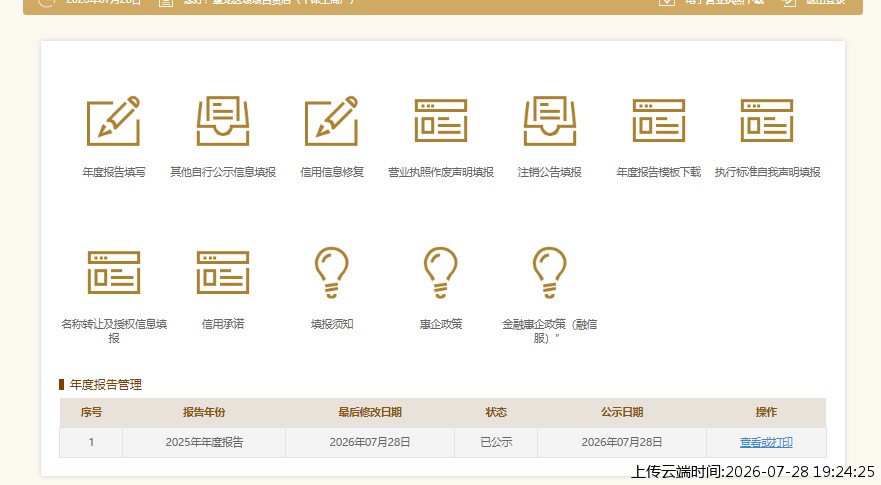Open 其他自行公示信息填报 inbox icon
Screen dimensions: 881x485
click(222, 121)
